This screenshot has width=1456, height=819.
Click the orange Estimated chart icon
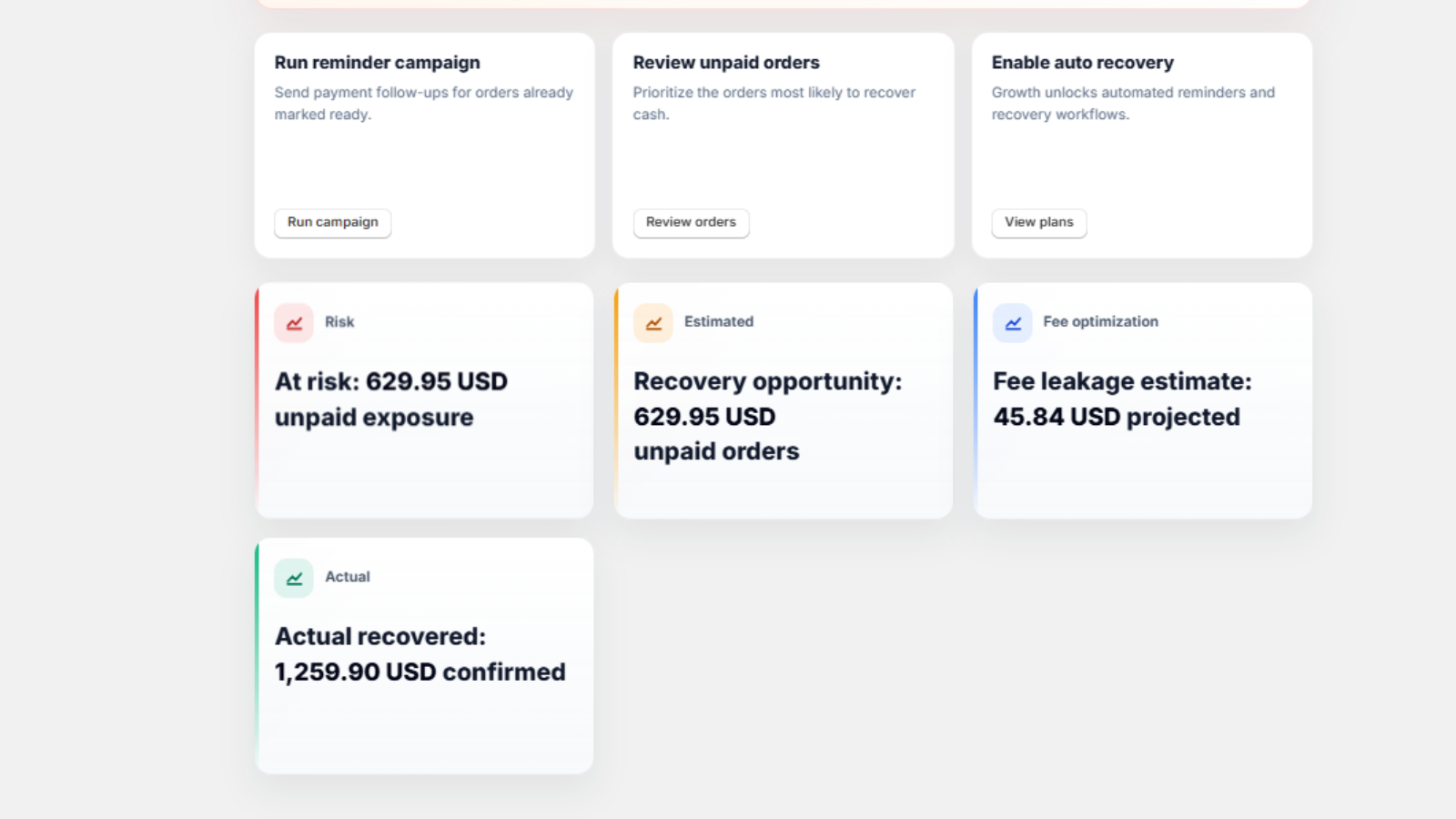click(x=653, y=323)
